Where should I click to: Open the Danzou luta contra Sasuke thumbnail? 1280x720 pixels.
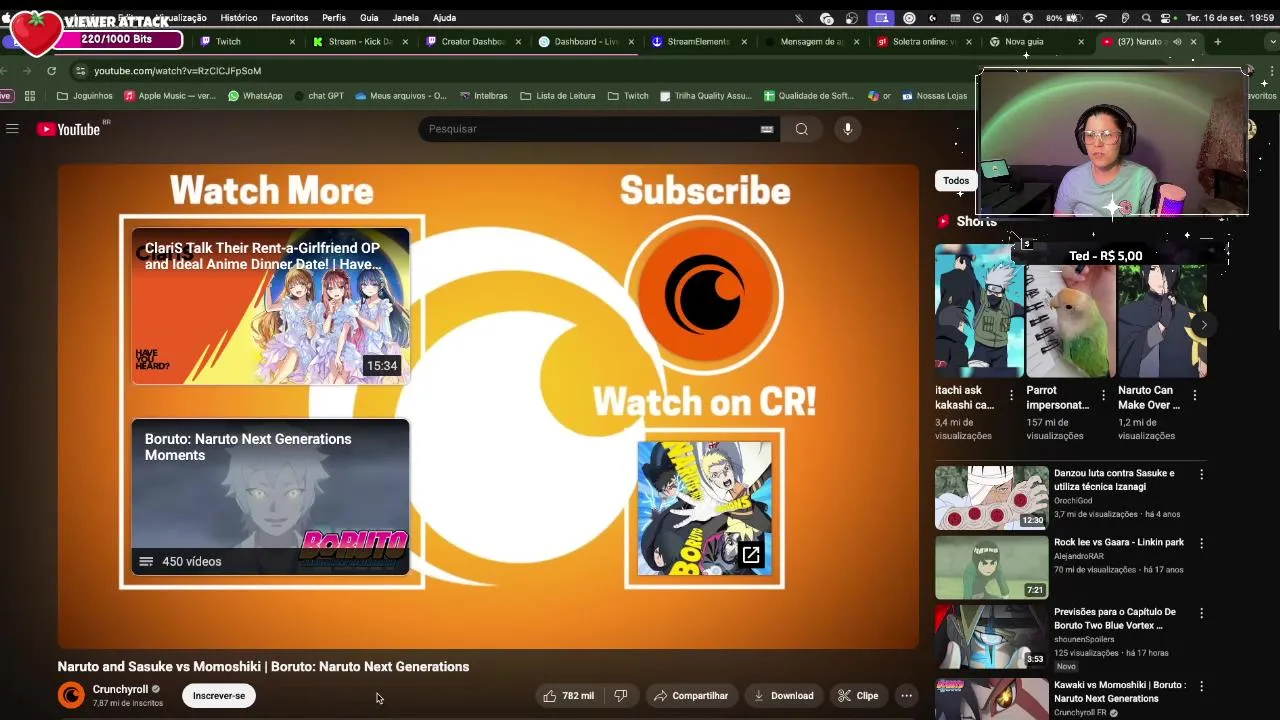991,497
